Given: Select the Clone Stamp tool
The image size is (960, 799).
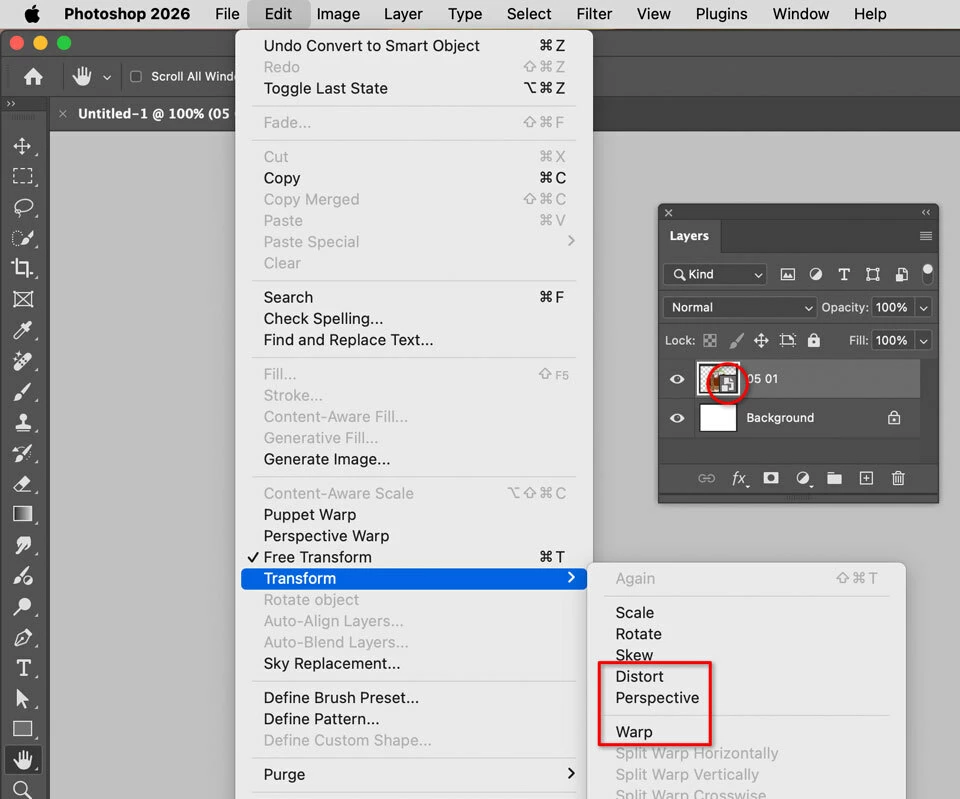Looking at the screenshot, I should 23,422.
